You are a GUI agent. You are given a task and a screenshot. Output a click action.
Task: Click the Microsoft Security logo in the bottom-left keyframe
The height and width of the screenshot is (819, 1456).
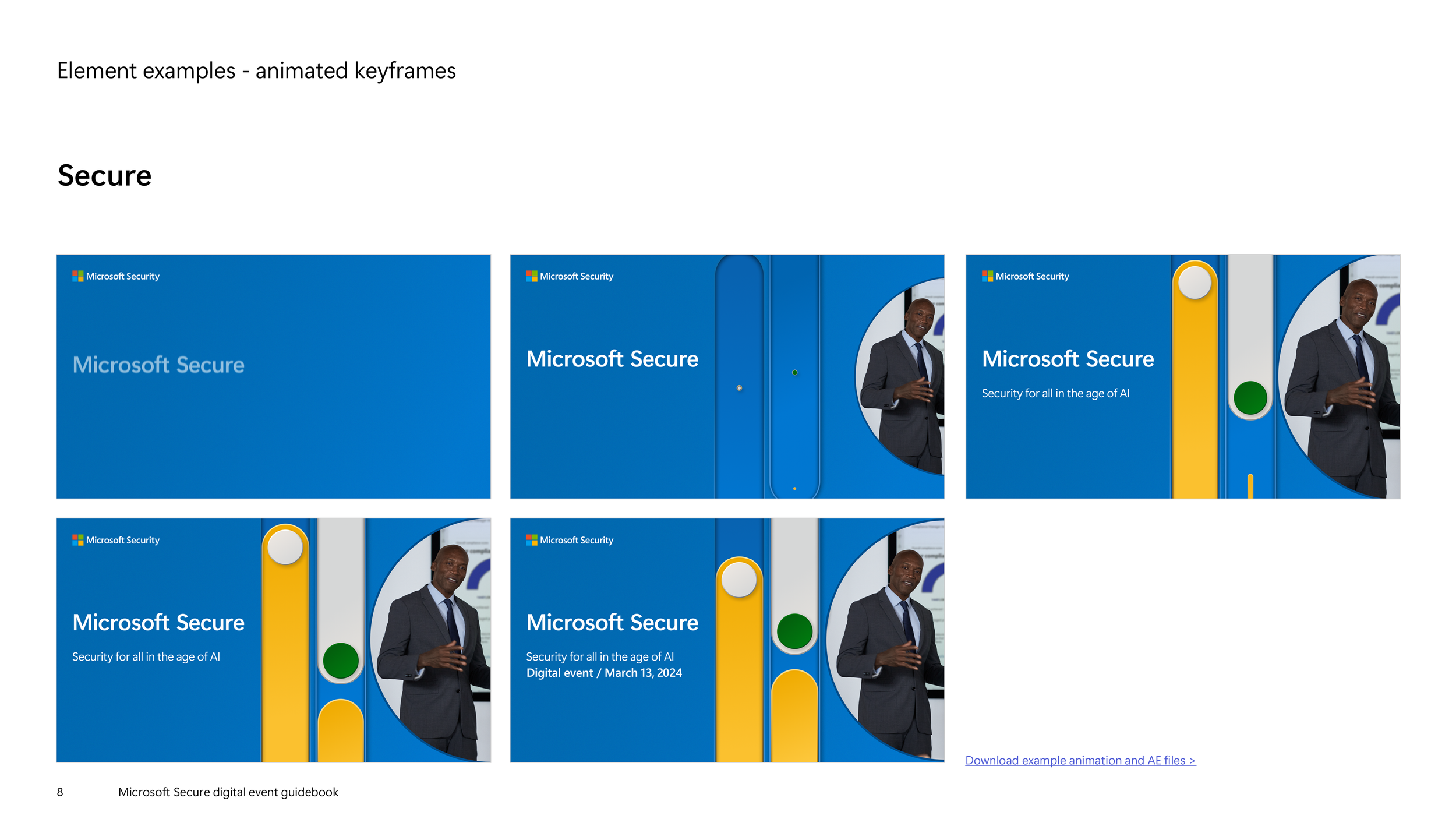pyautogui.click(x=115, y=540)
